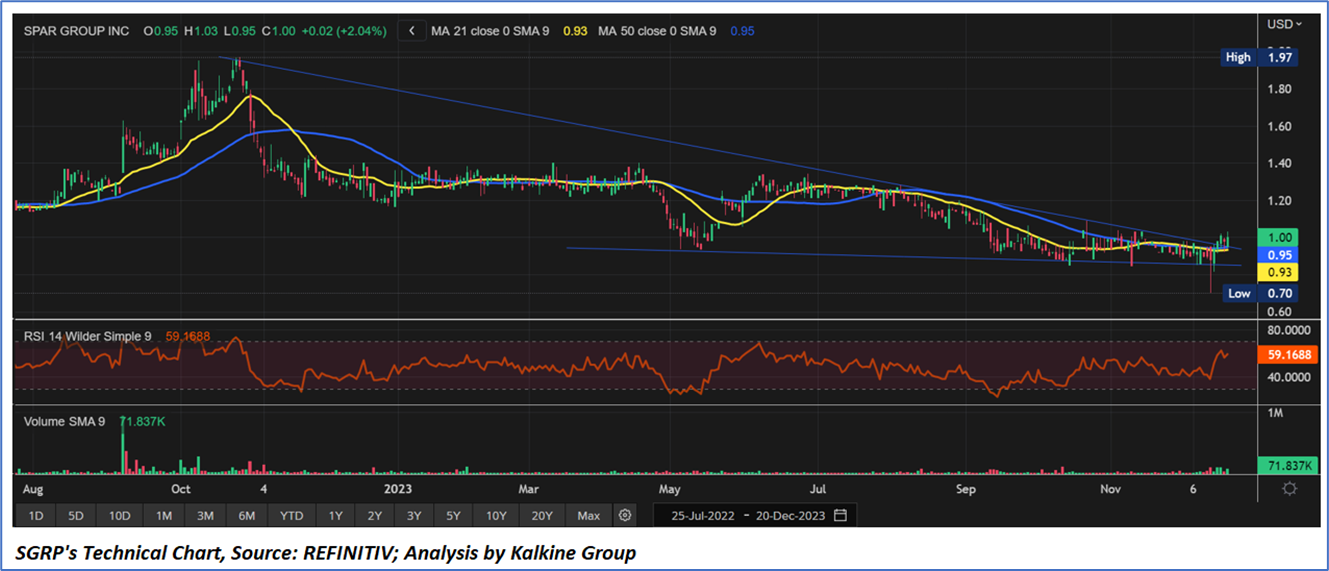Open the date range calendar picker
This screenshot has height=571, width=1329.
click(840, 515)
